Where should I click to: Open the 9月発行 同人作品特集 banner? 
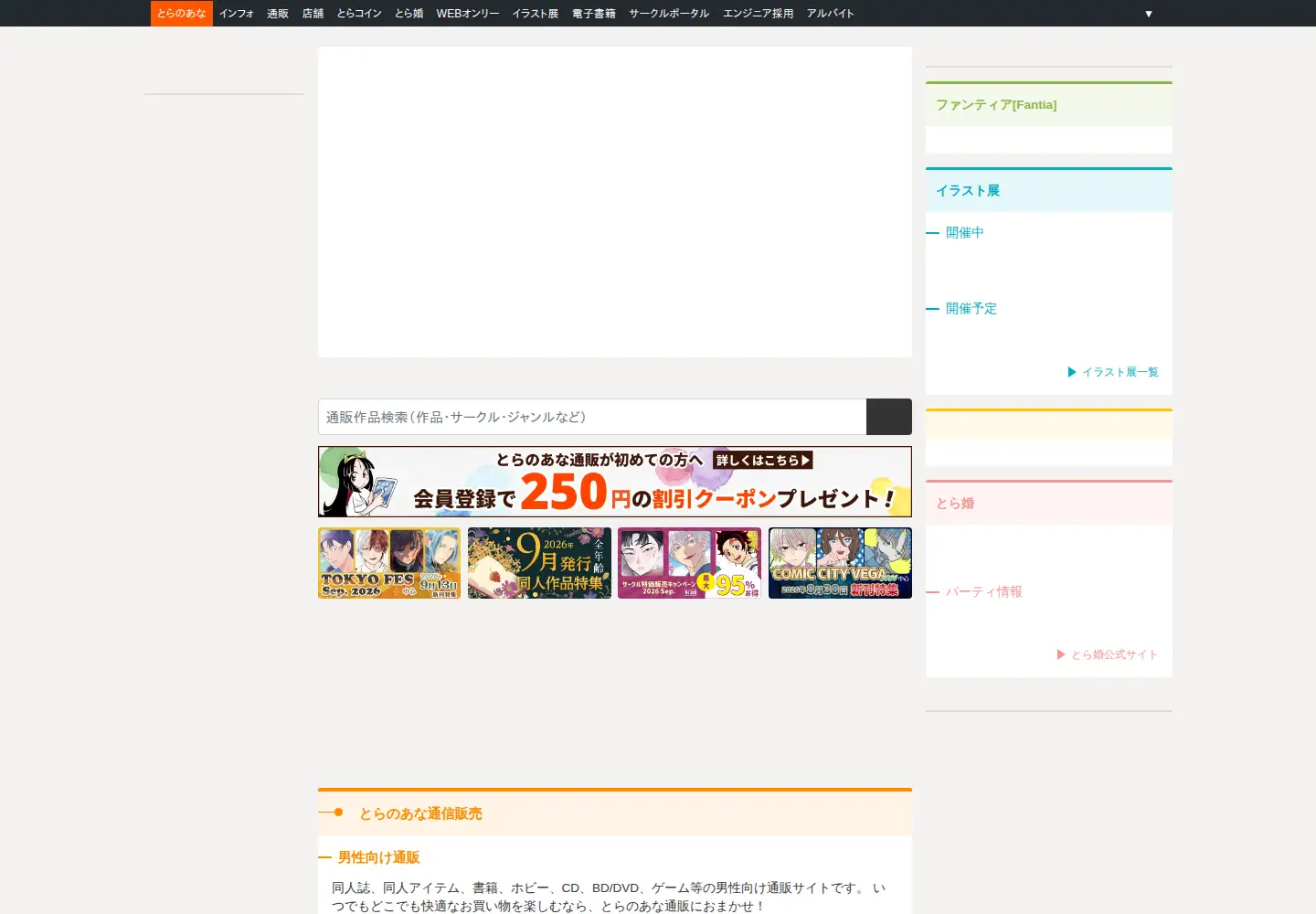[539, 563]
